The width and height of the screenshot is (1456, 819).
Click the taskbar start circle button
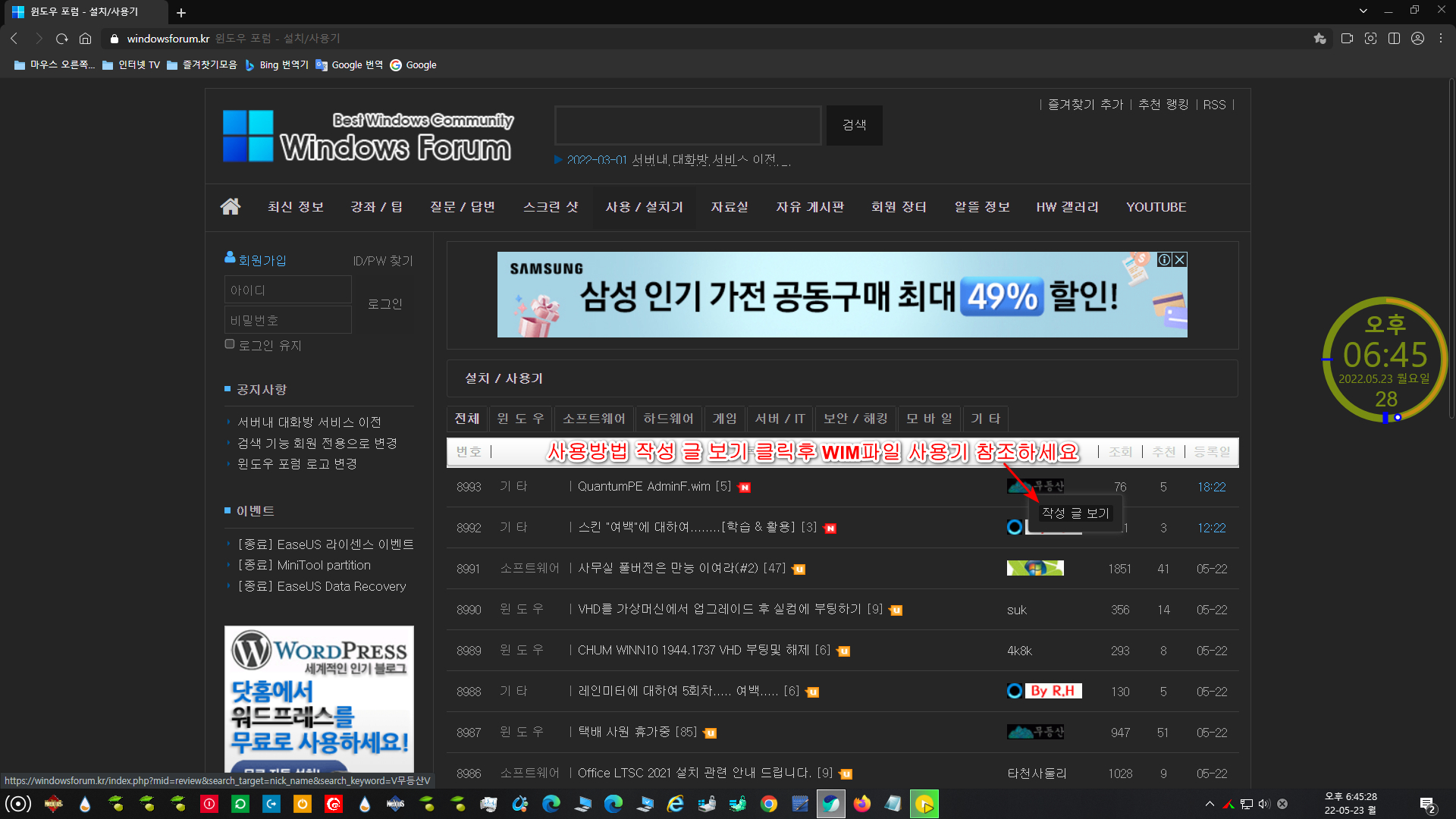tap(18, 804)
